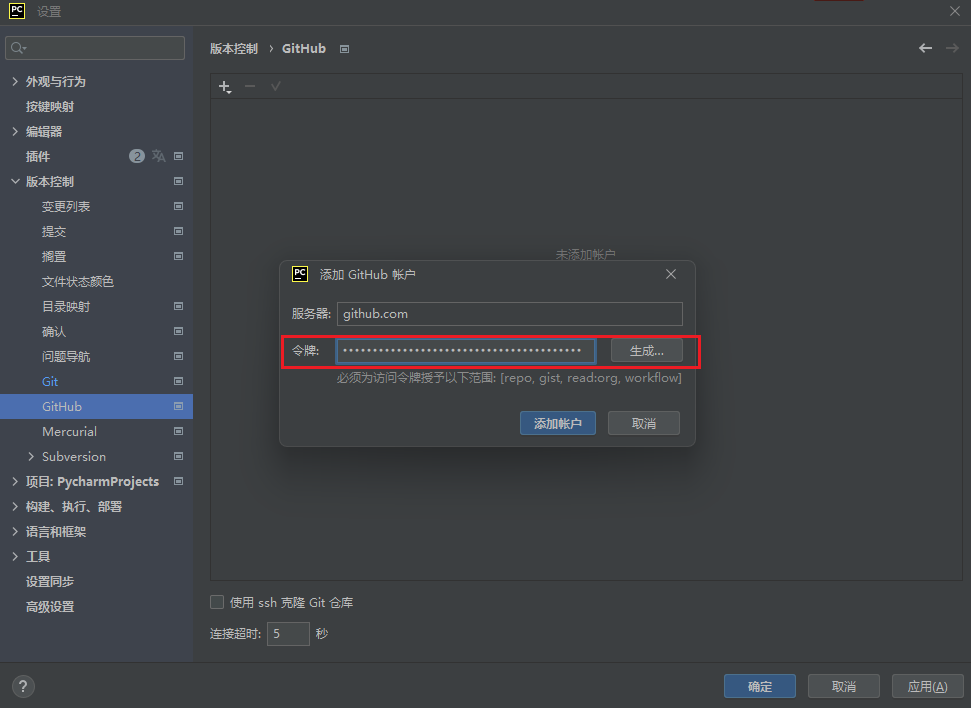
Task: Expand the 编辑器 section
Action: click(15, 131)
